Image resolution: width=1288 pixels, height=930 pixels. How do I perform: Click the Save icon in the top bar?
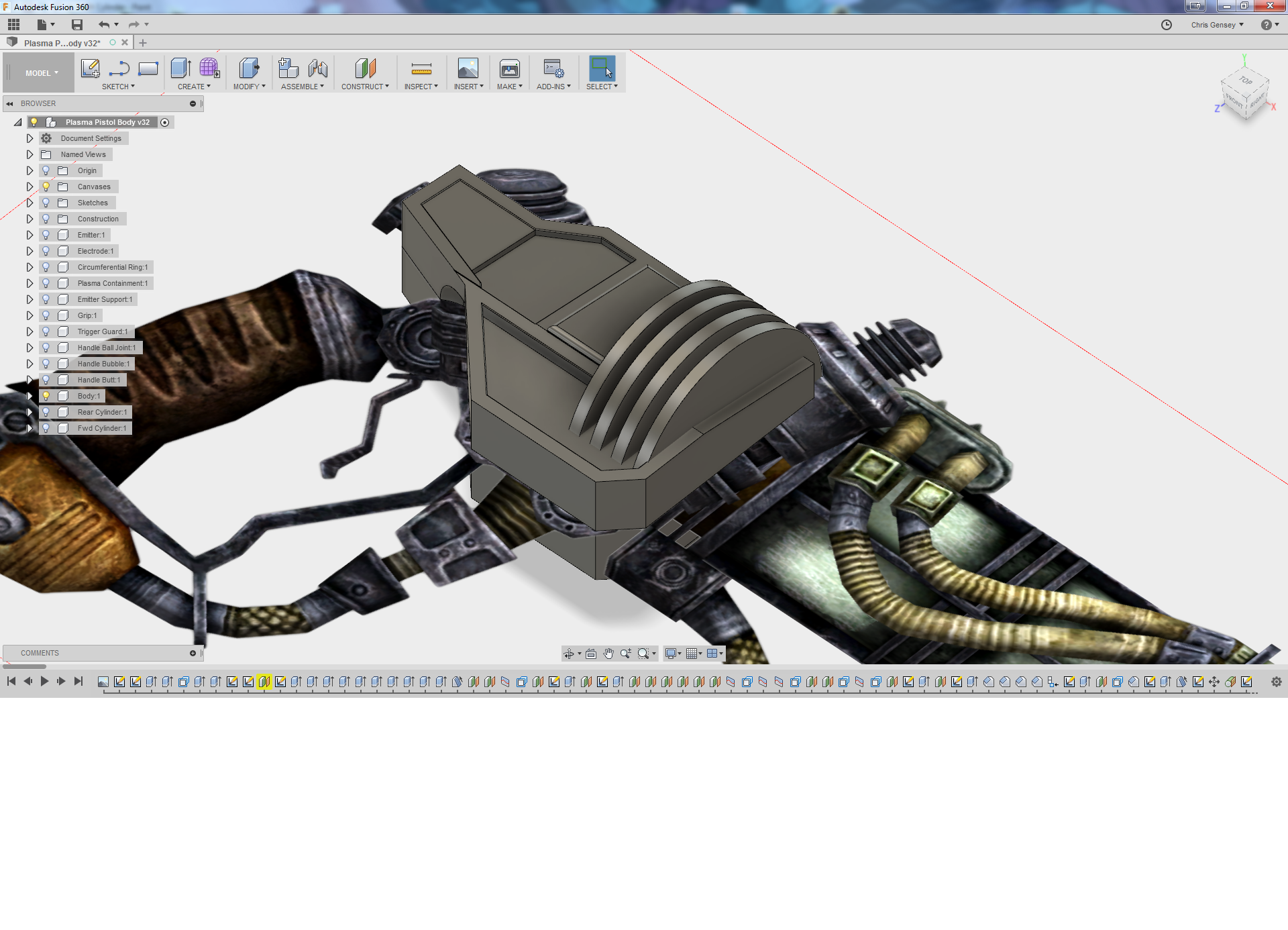pyautogui.click(x=77, y=25)
